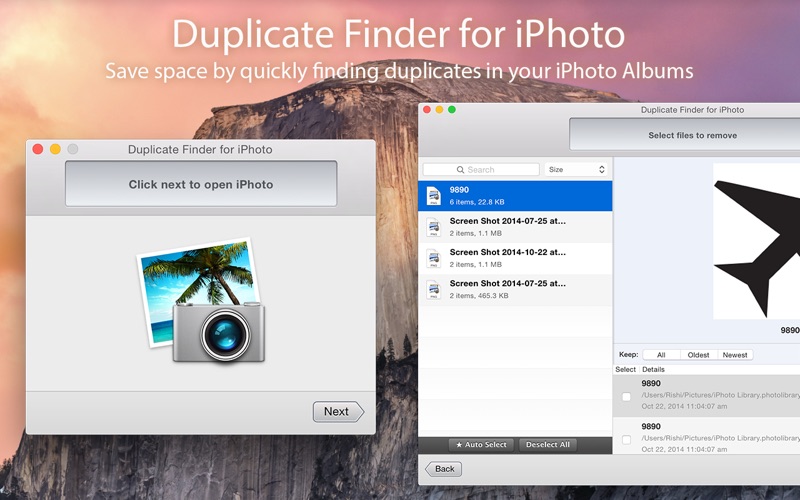Zoom the right window with green button
The width and height of the screenshot is (800, 500).
[452, 110]
